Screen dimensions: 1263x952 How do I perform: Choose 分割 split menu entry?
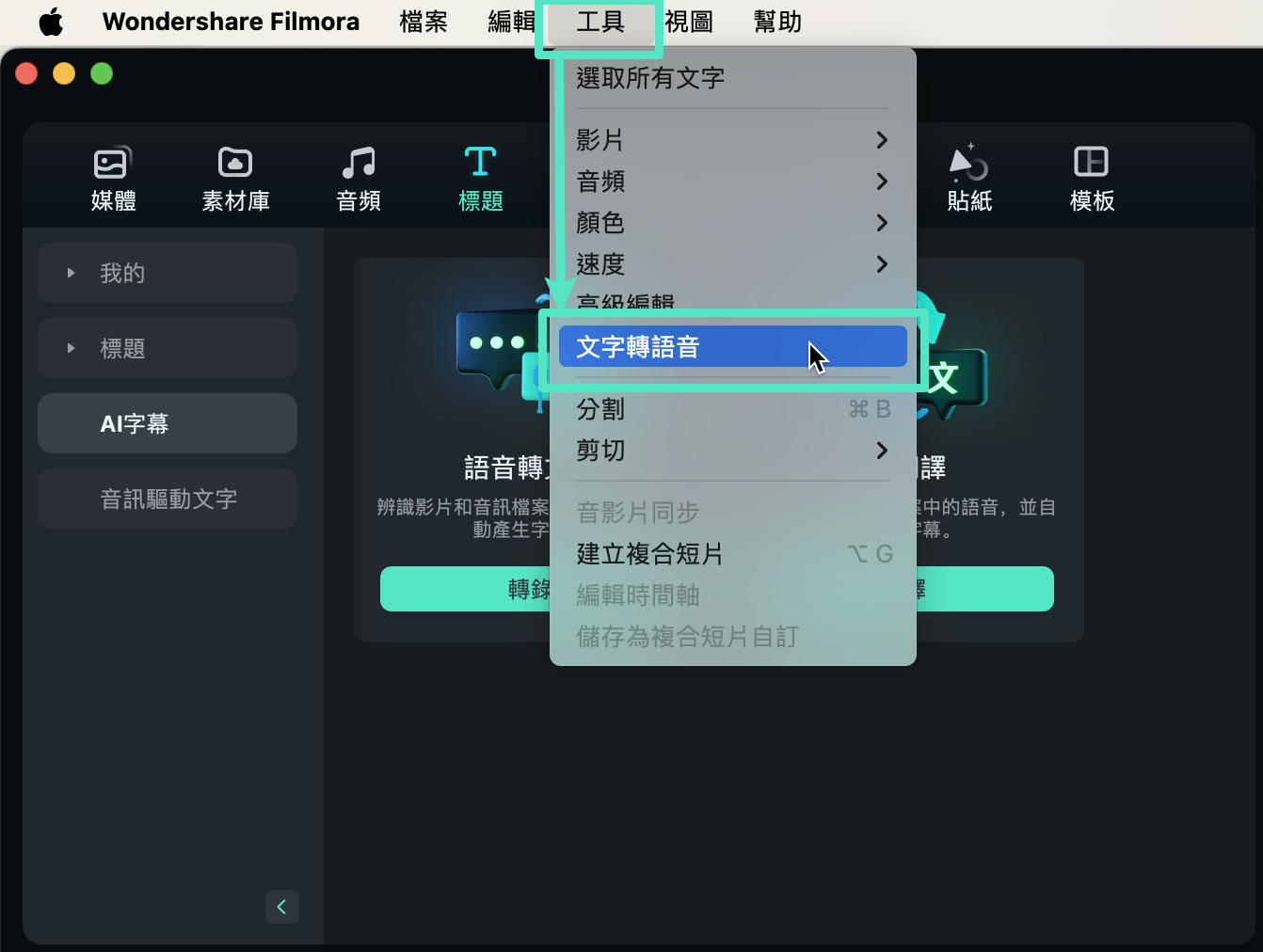(732, 409)
